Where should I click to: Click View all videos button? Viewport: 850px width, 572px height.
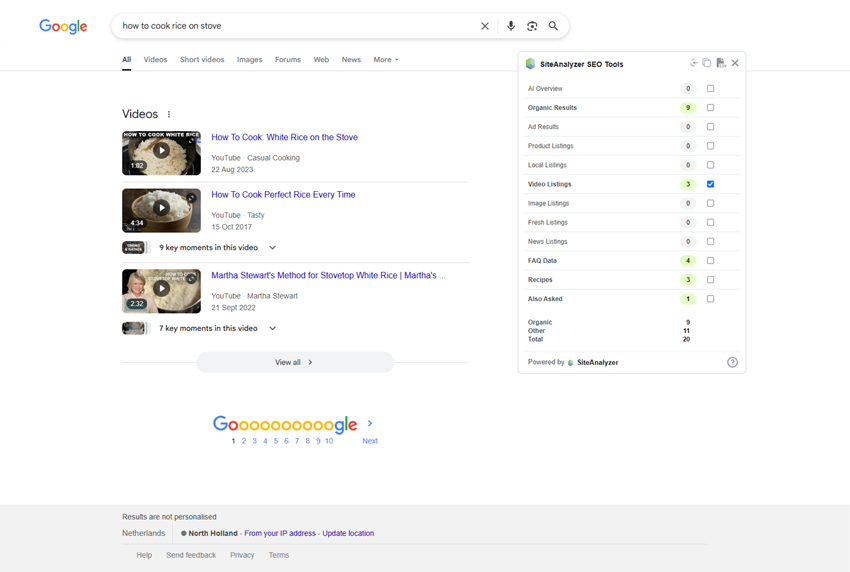(x=294, y=362)
